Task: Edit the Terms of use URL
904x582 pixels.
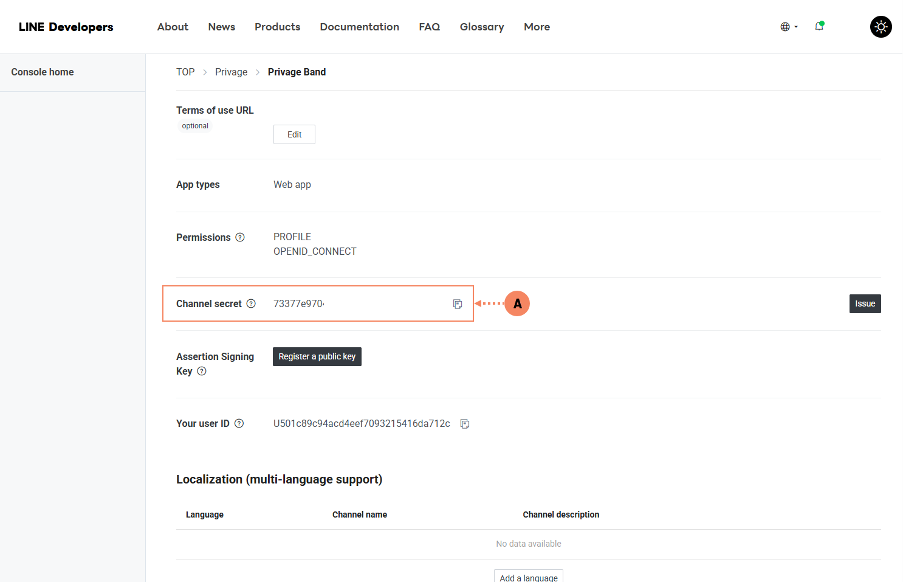Action: coord(294,134)
